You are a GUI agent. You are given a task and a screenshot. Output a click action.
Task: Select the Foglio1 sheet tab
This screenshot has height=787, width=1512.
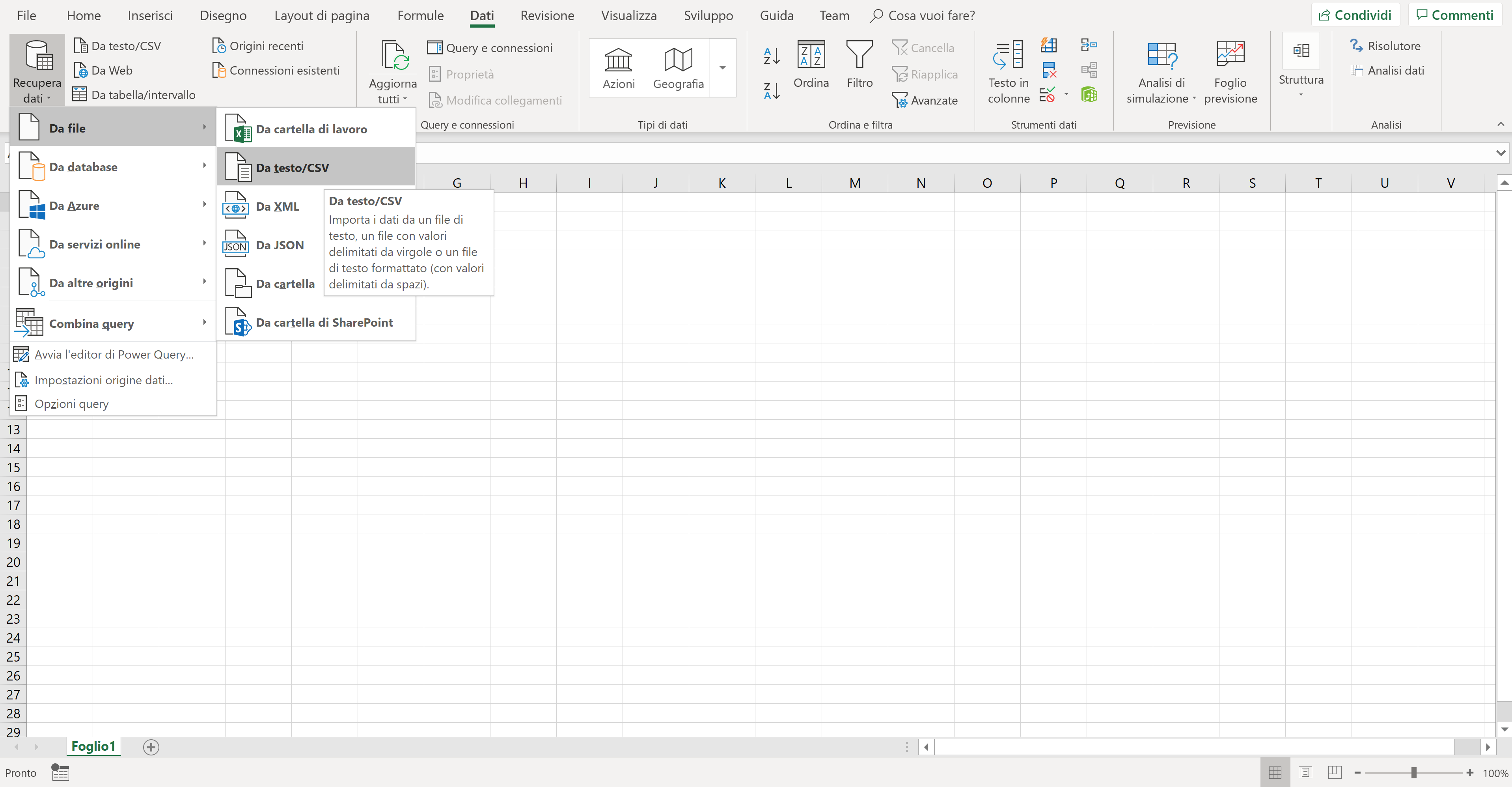tap(93, 746)
